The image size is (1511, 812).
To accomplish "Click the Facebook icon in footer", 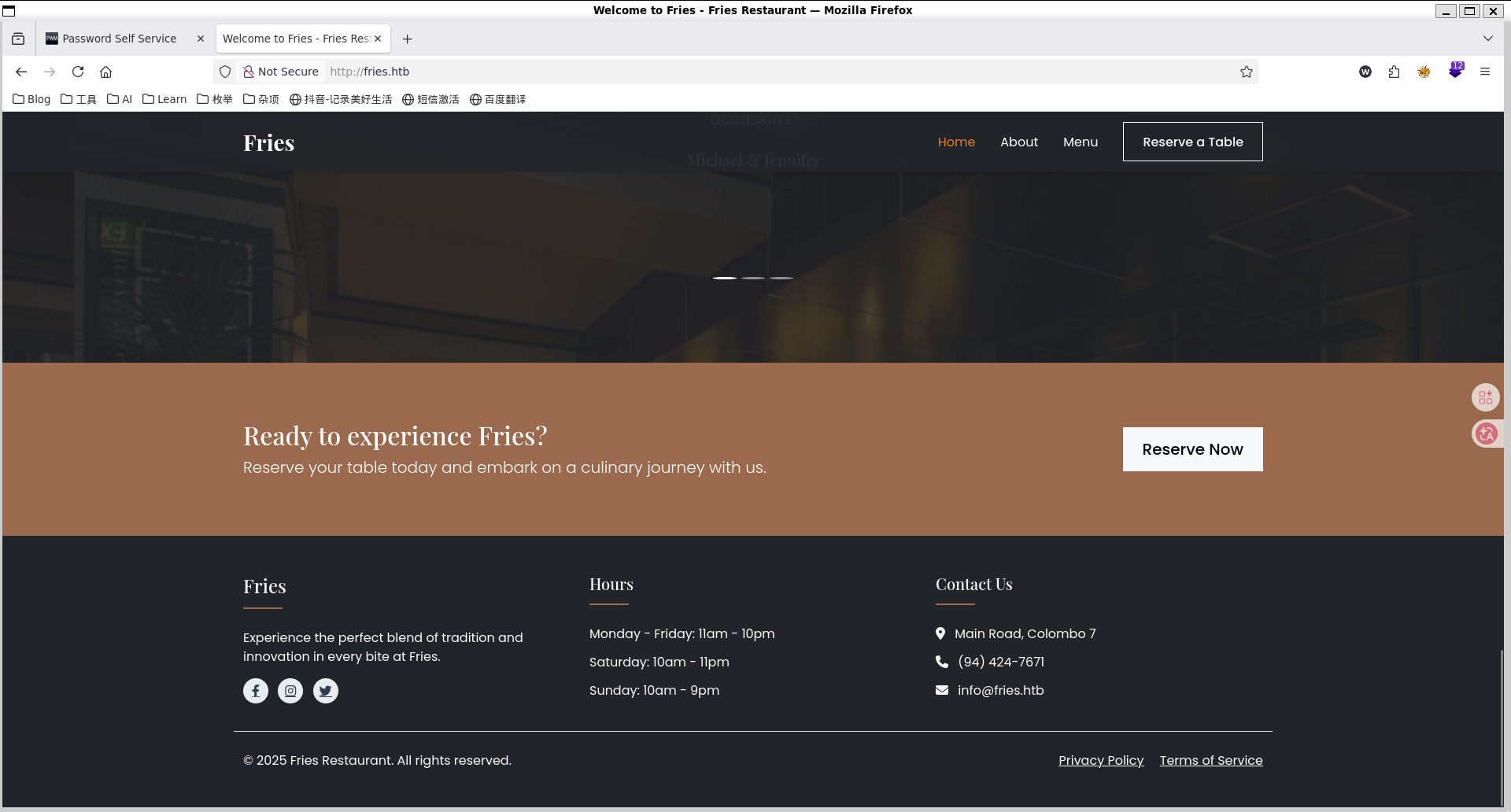I will [255, 691].
